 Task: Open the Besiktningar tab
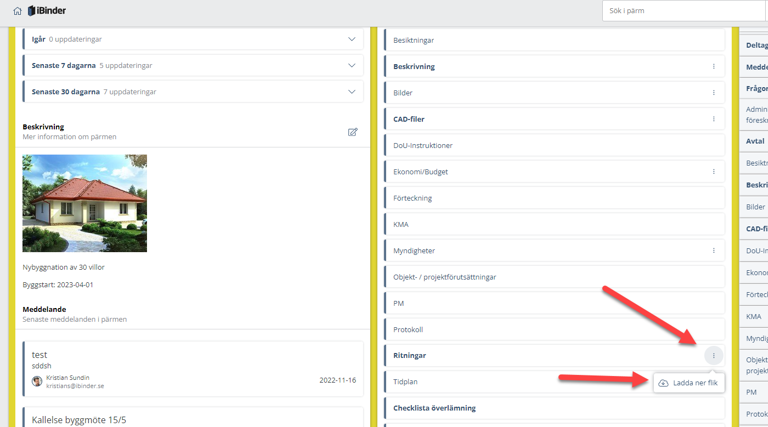554,40
